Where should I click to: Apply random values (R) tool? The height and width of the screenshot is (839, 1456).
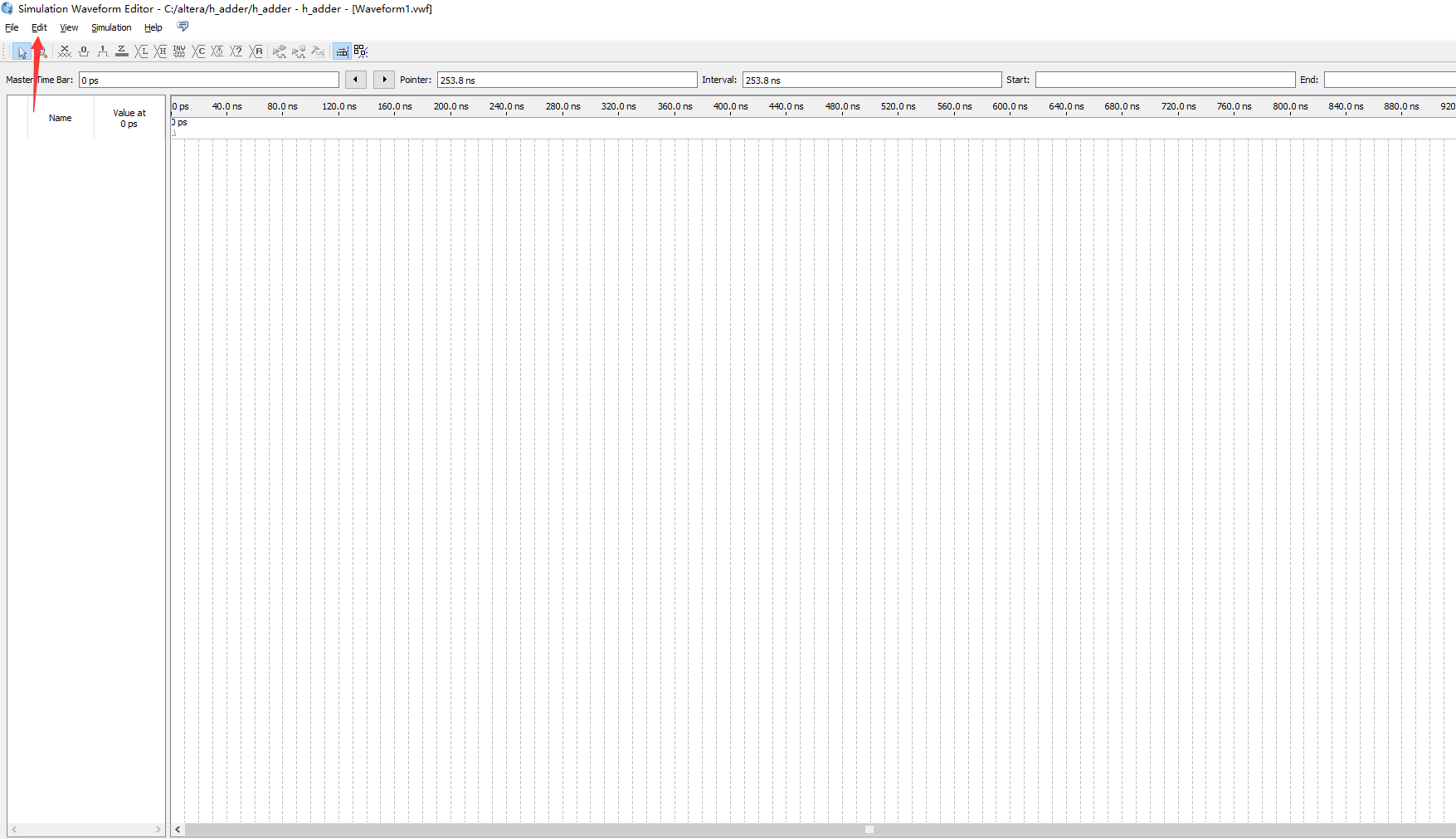(256, 51)
